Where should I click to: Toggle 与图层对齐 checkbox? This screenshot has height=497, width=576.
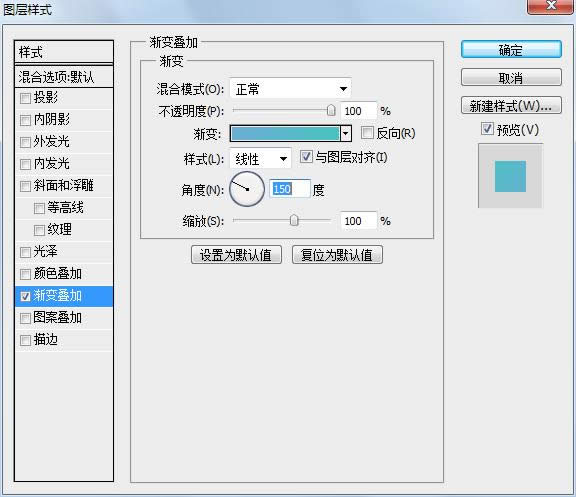pos(306,157)
